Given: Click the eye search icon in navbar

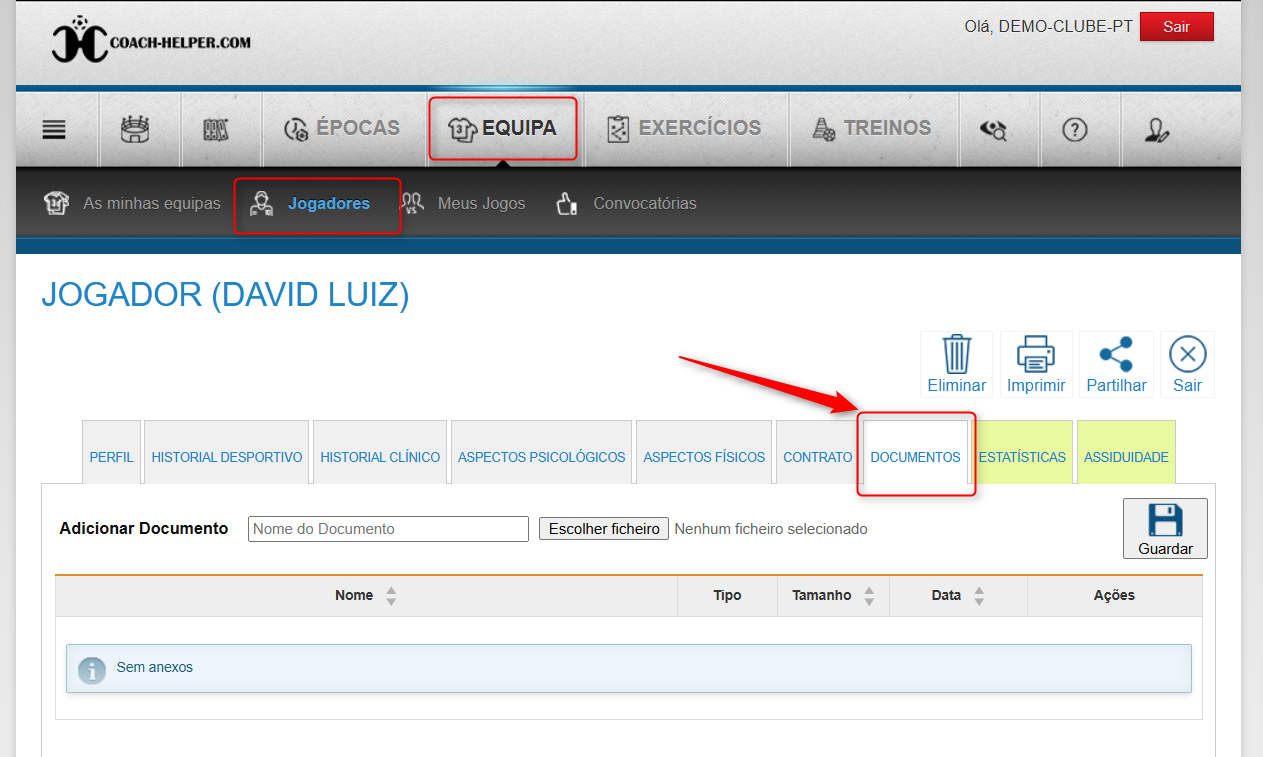Looking at the screenshot, I should (x=993, y=129).
